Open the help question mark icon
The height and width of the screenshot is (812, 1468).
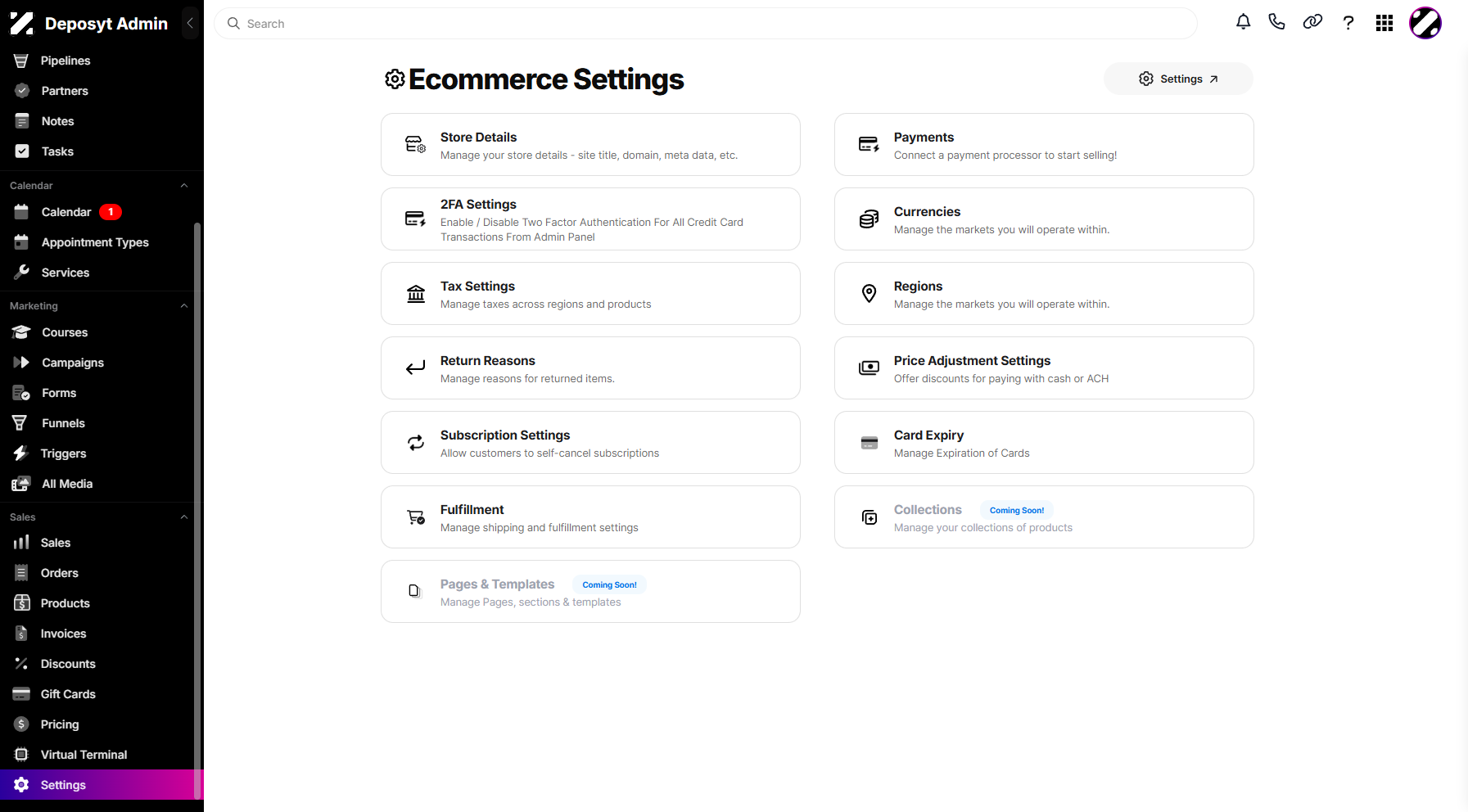point(1348,23)
